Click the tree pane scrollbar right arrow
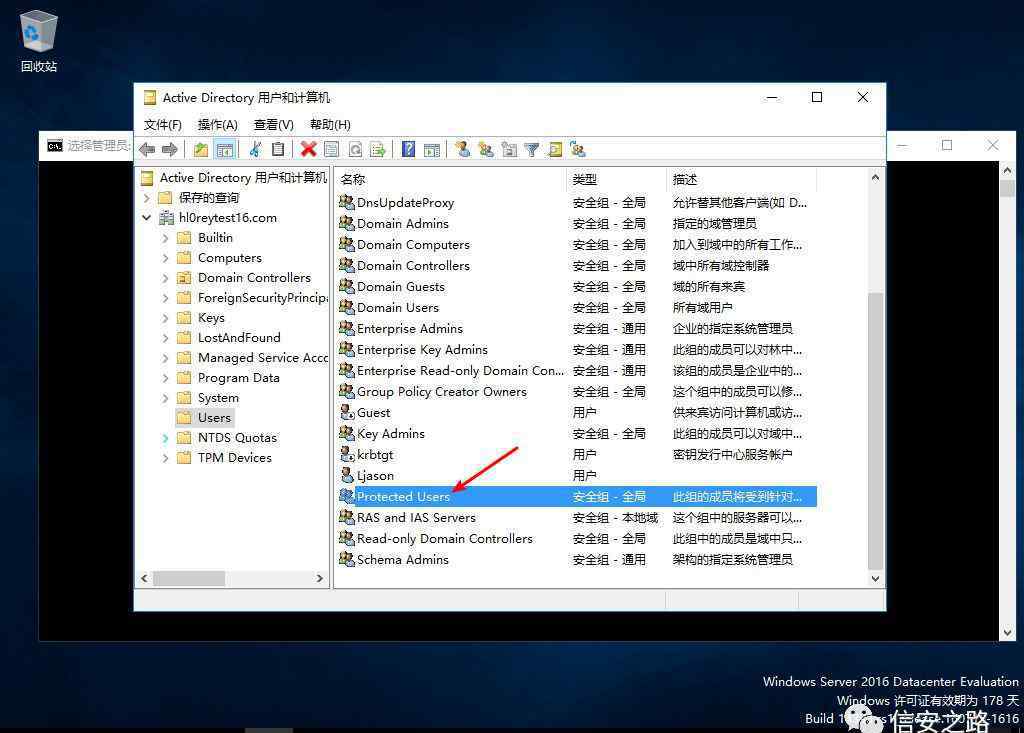The height and width of the screenshot is (733, 1024). (319, 578)
